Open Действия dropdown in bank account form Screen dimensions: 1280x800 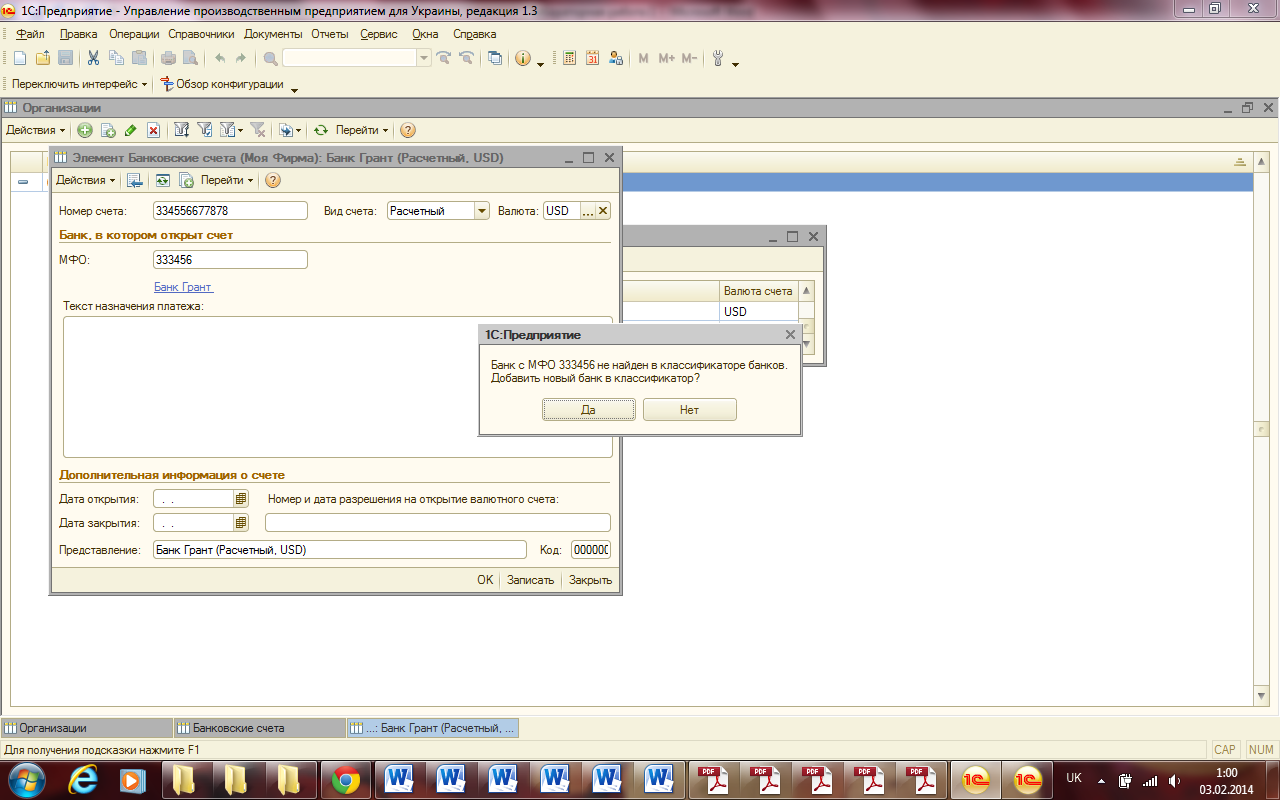coord(86,180)
